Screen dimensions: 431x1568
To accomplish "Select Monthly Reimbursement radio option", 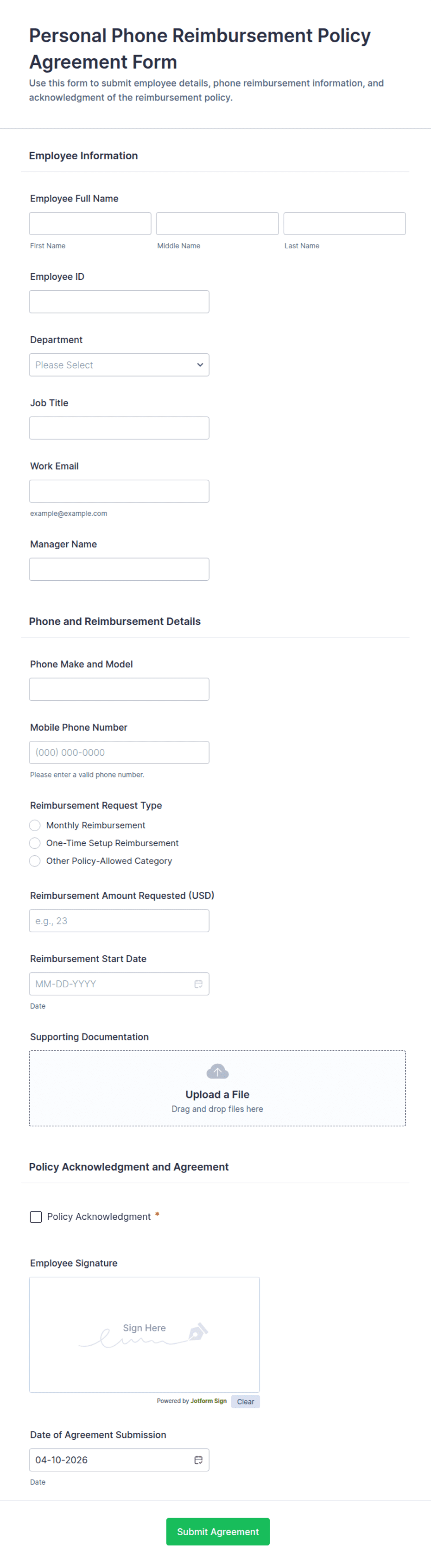I will [35, 825].
